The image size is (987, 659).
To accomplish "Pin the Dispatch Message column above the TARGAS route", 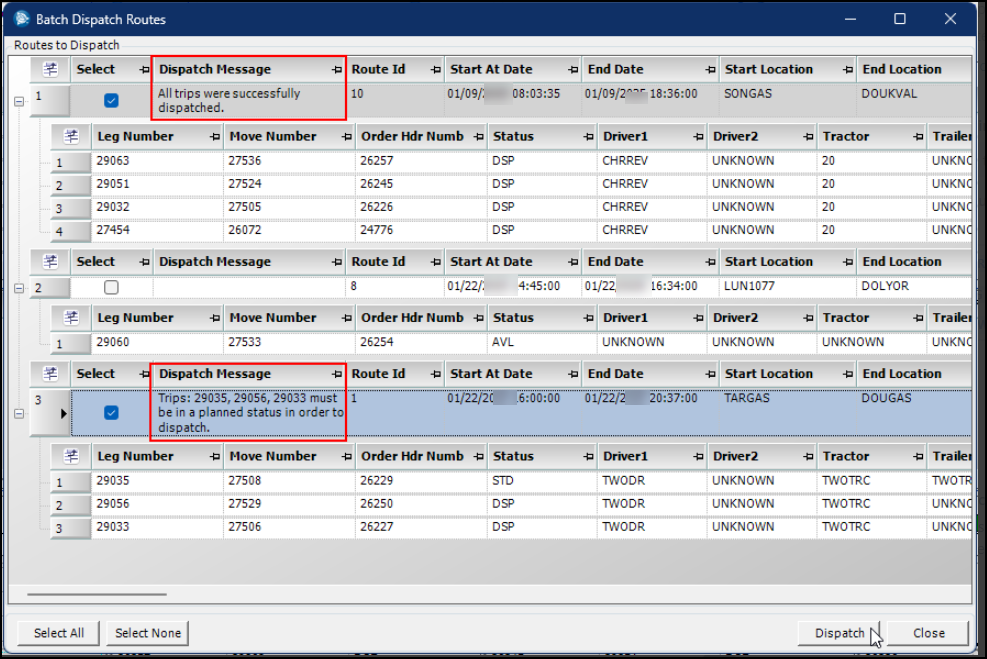I will click(x=337, y=375).
